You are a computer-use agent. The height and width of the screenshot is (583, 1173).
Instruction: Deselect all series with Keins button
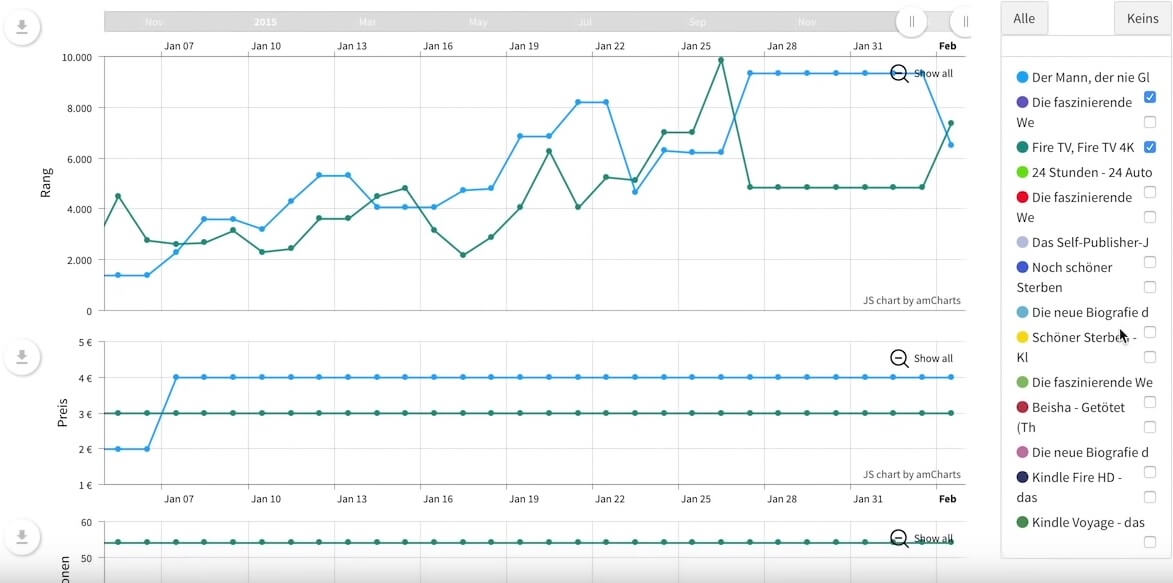tap(1142, 18)
